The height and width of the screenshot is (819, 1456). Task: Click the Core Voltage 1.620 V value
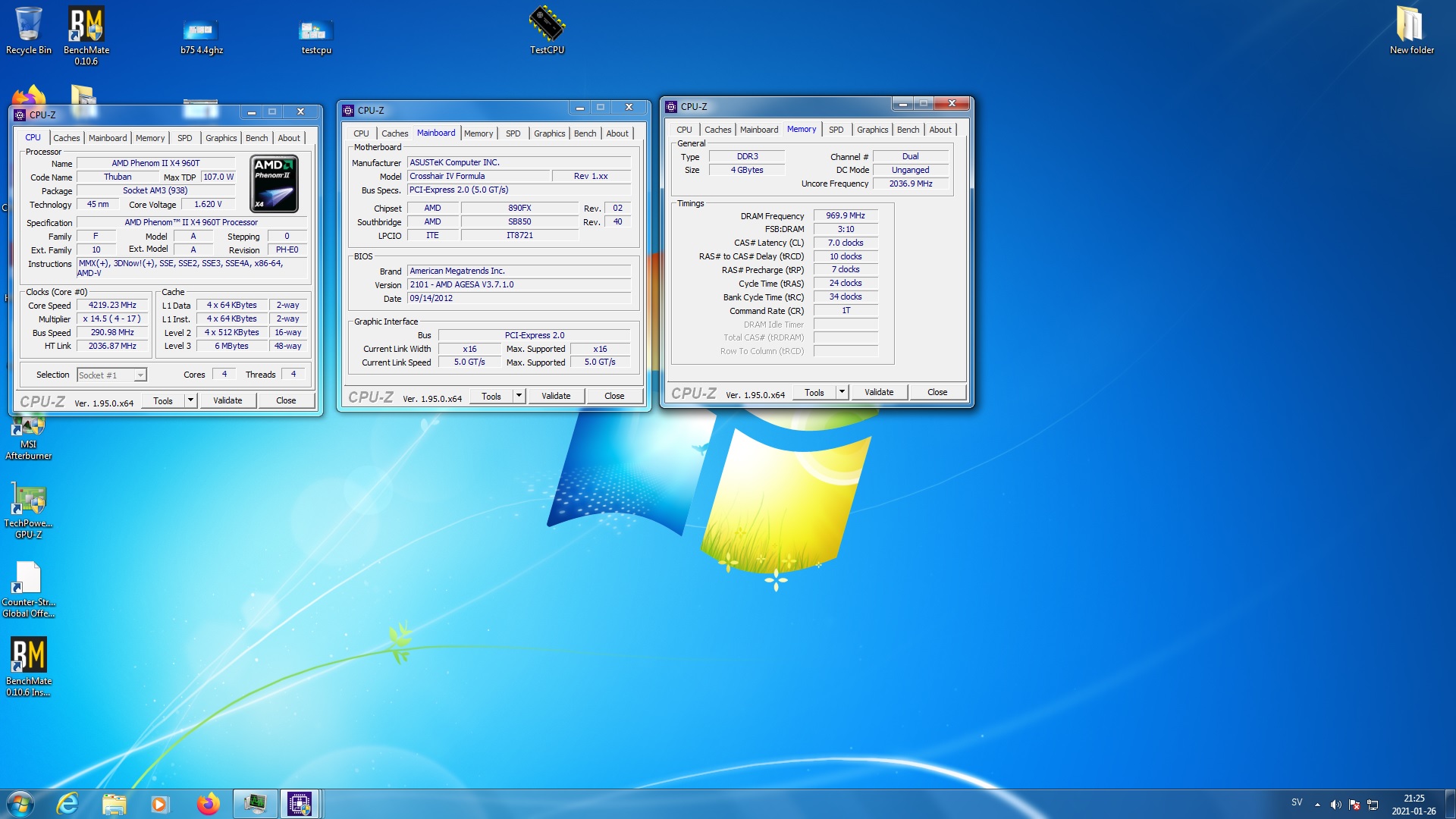[x=208, y=205]
